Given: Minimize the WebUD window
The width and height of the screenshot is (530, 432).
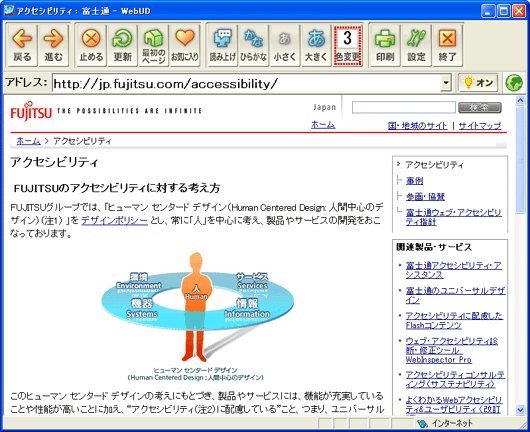Looking at the screenshot, I should pyautogui.click(x=488, y=11).
